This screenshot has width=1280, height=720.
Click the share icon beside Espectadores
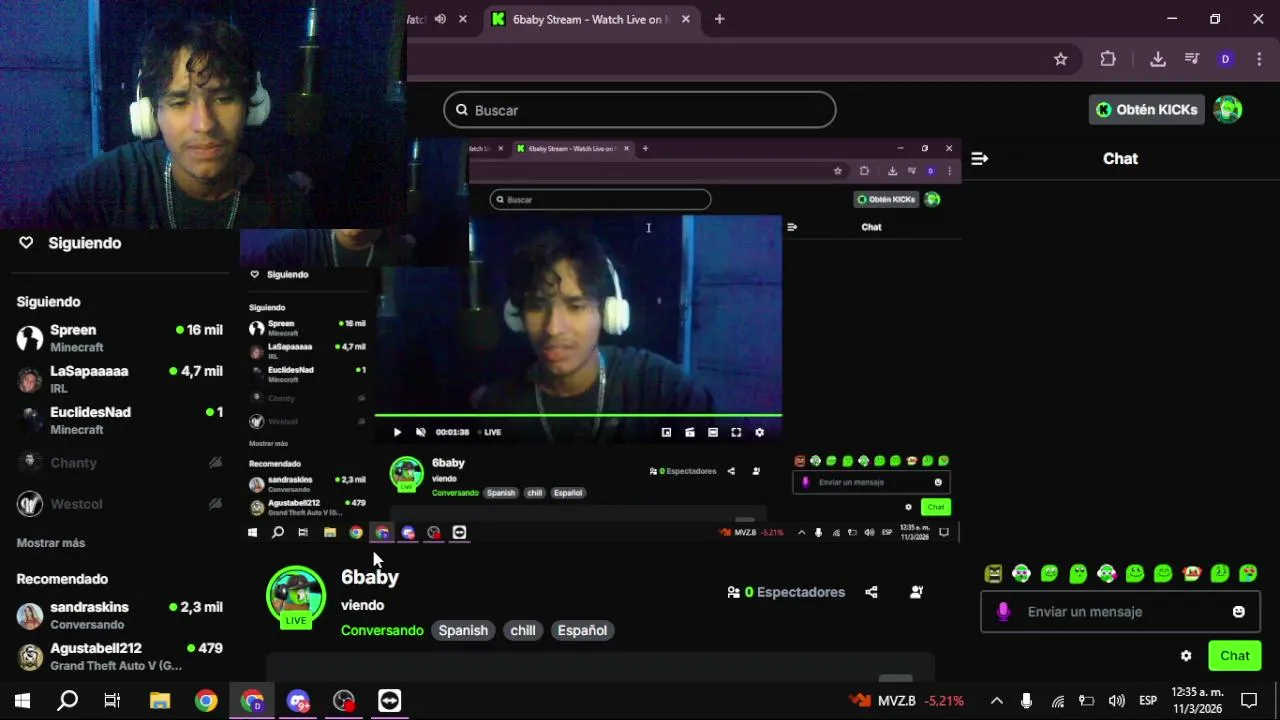pyautogui.click(x=871, y=592)
